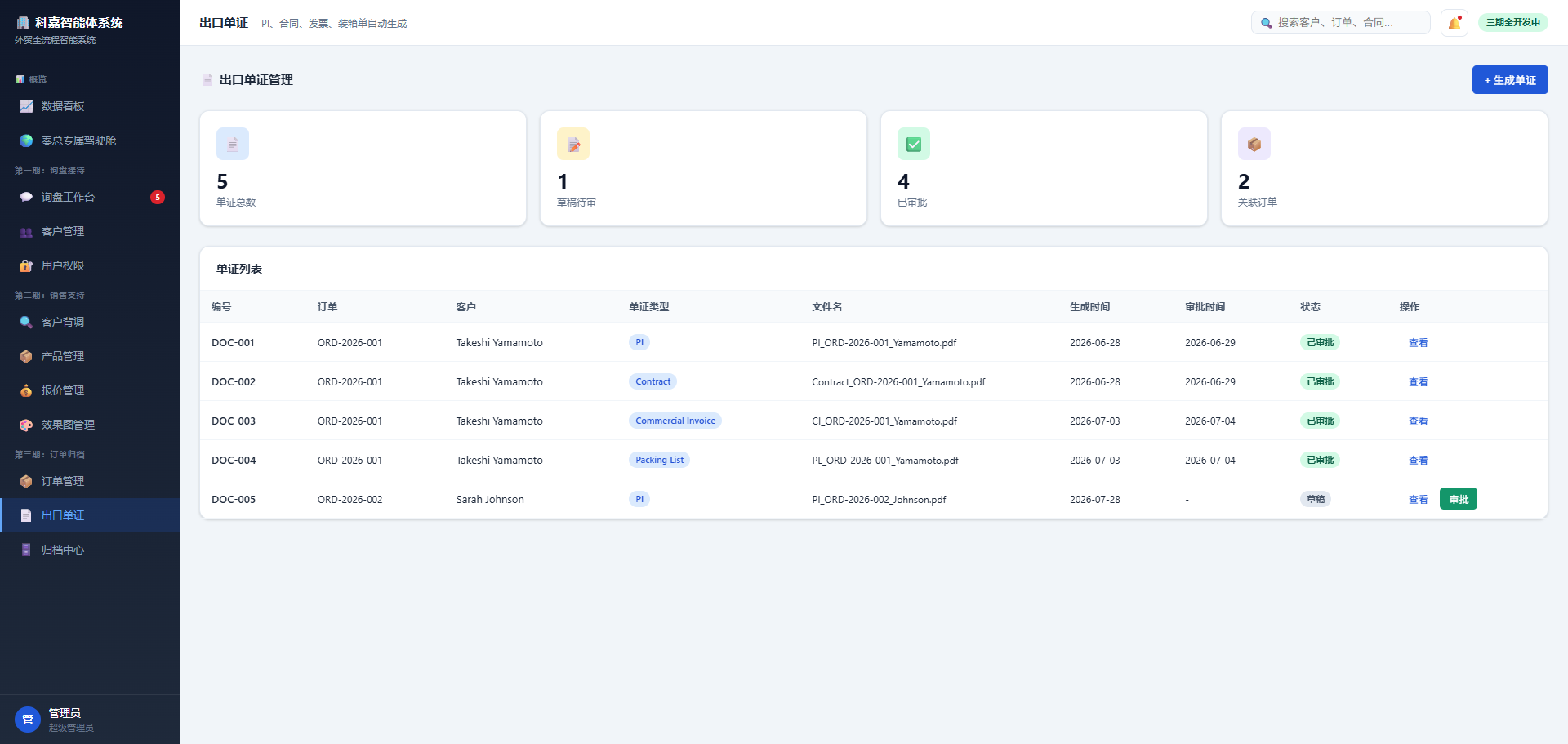1568x744 pixels.
Task: Click the magnifier icon for 客户背调
Action: coord(26,322)
